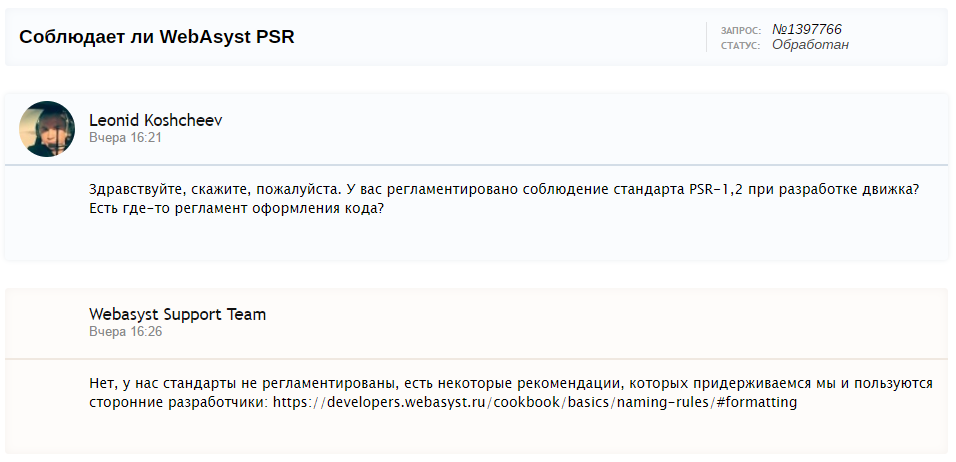Click the reply text starting "Нет, у нас стандарты"

511,393
